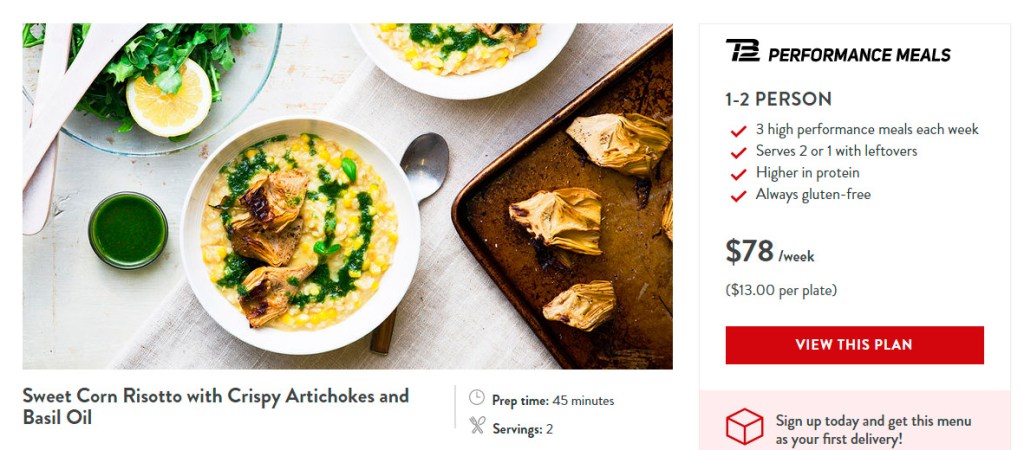Click the $78 /week price
The height and width of the screenshot is (450, 1024).
770,252
